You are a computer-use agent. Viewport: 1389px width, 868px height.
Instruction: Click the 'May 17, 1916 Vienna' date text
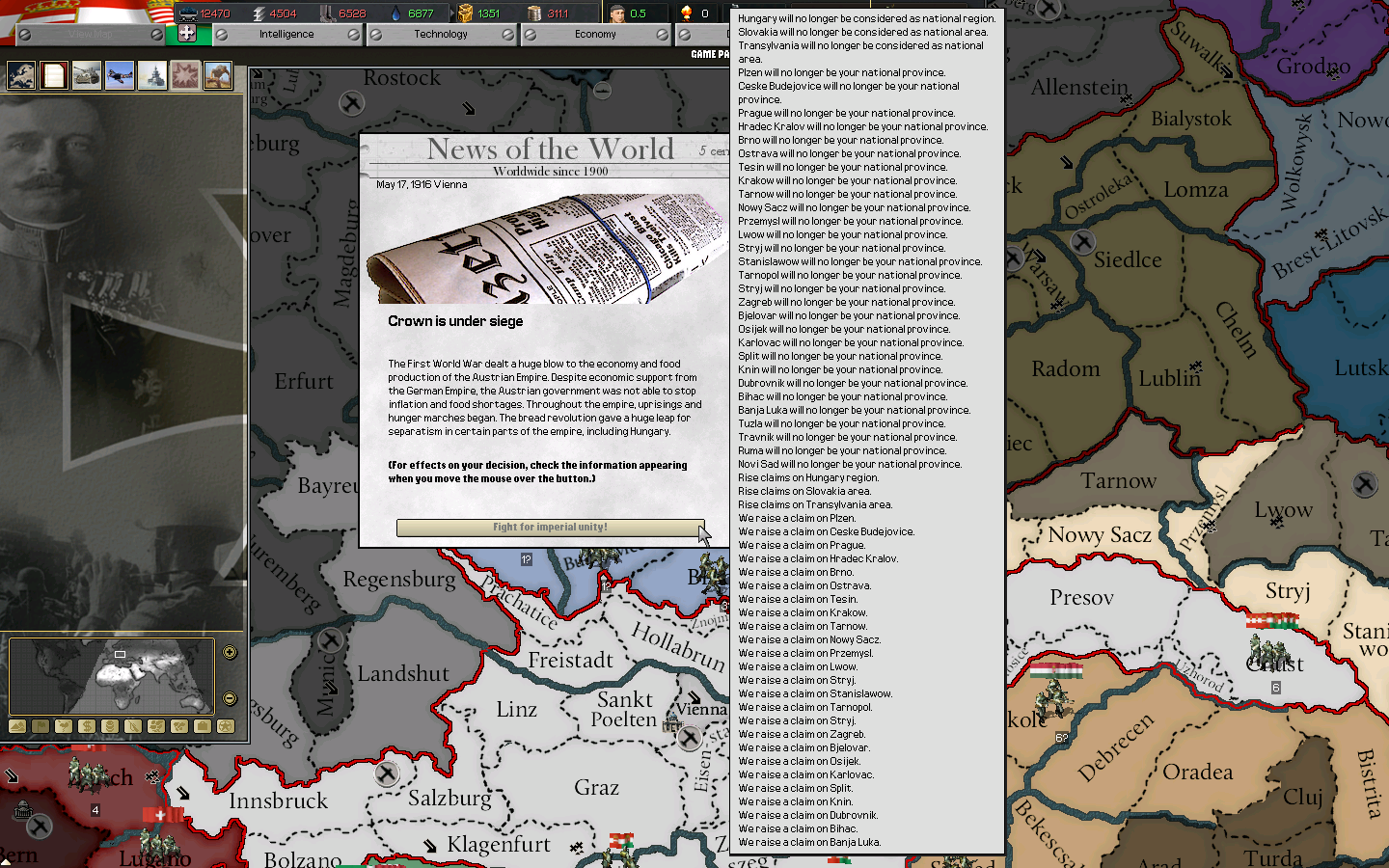[x=422, y=184]
